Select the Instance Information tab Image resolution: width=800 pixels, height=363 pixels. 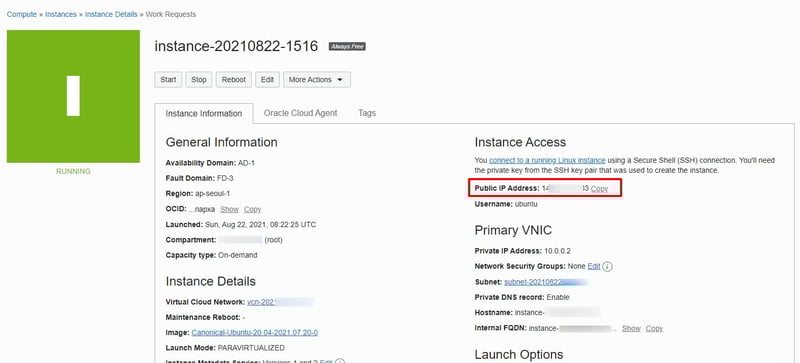(x=204, y=113)
